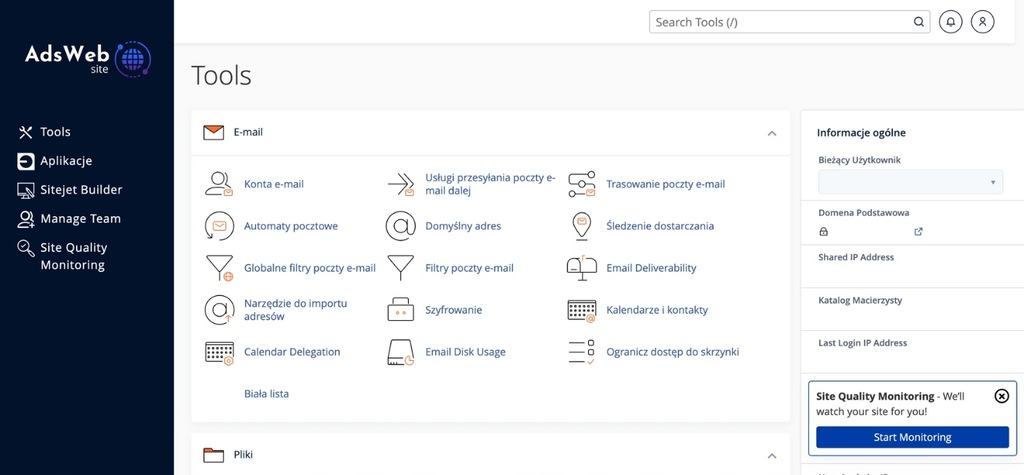This screenshot has width=1024, height=475.
Task: Open the Email Deliverability mailbox icon
Action: (x=581, y=268)
